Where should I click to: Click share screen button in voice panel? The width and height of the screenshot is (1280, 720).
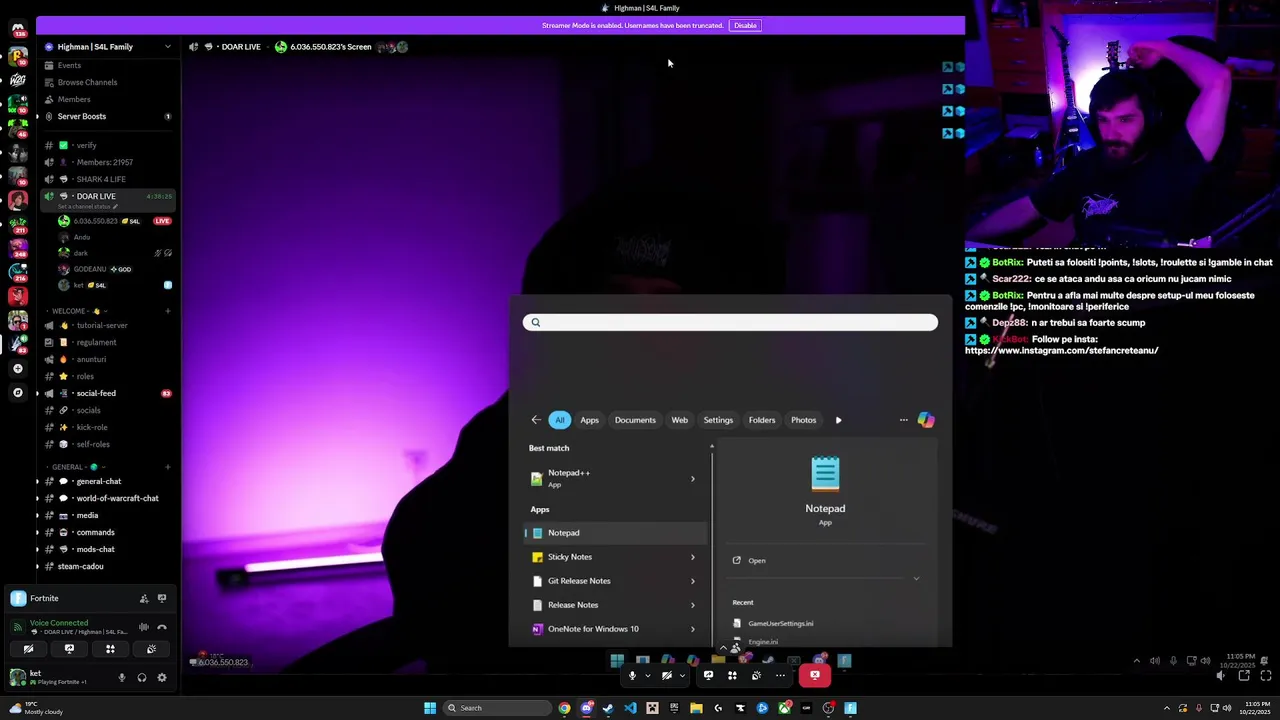pos(69,649)
